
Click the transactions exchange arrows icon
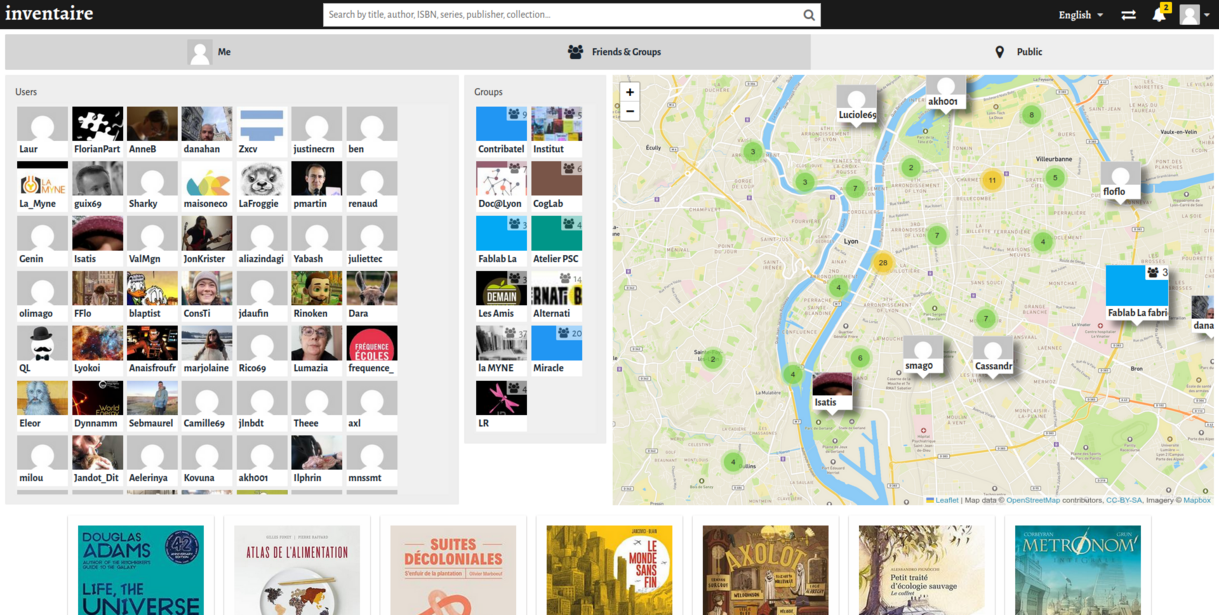[1128, 15]
